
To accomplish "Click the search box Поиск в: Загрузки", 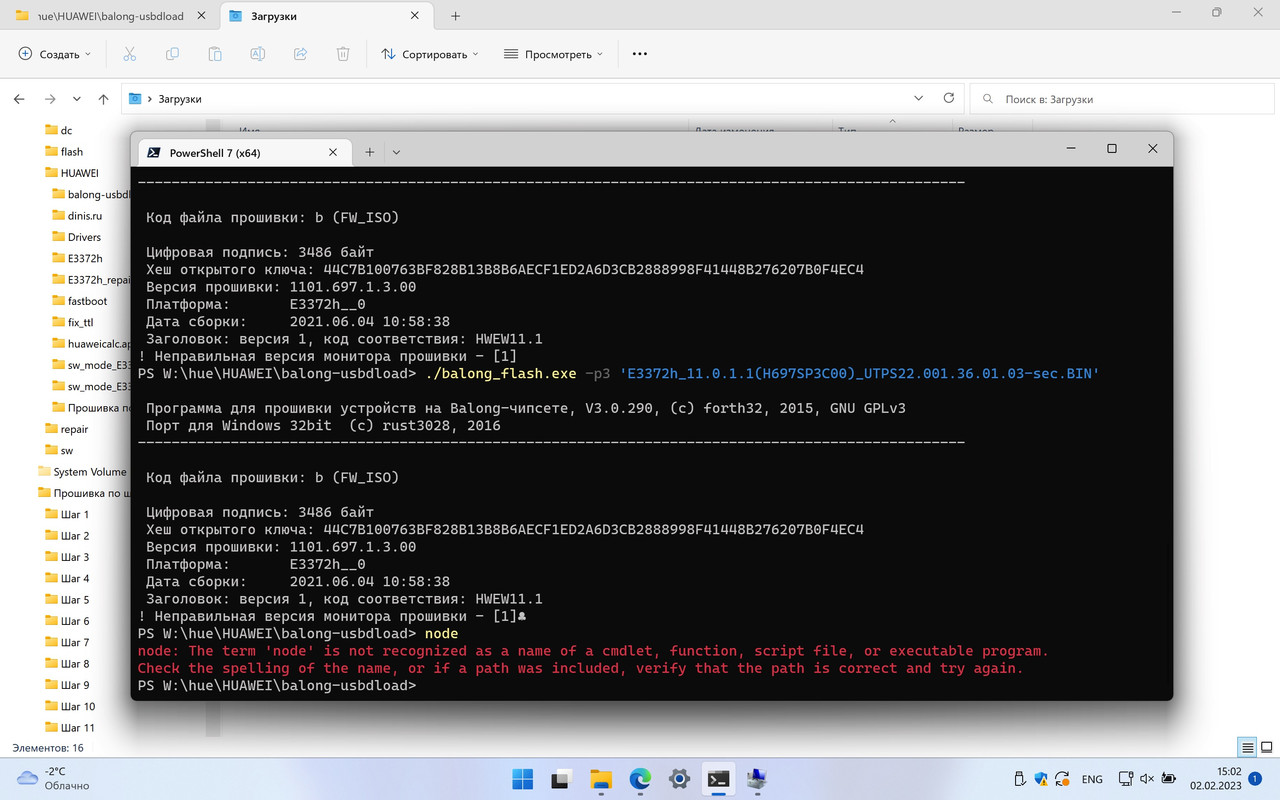I will [x=1122, y=99].
